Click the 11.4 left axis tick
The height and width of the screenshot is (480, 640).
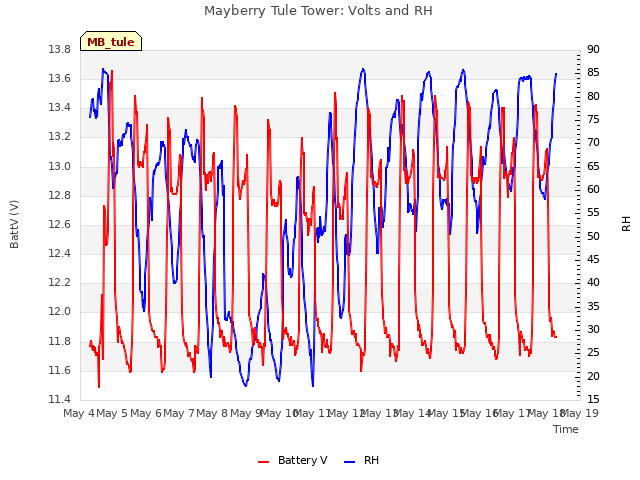[60, 399]
